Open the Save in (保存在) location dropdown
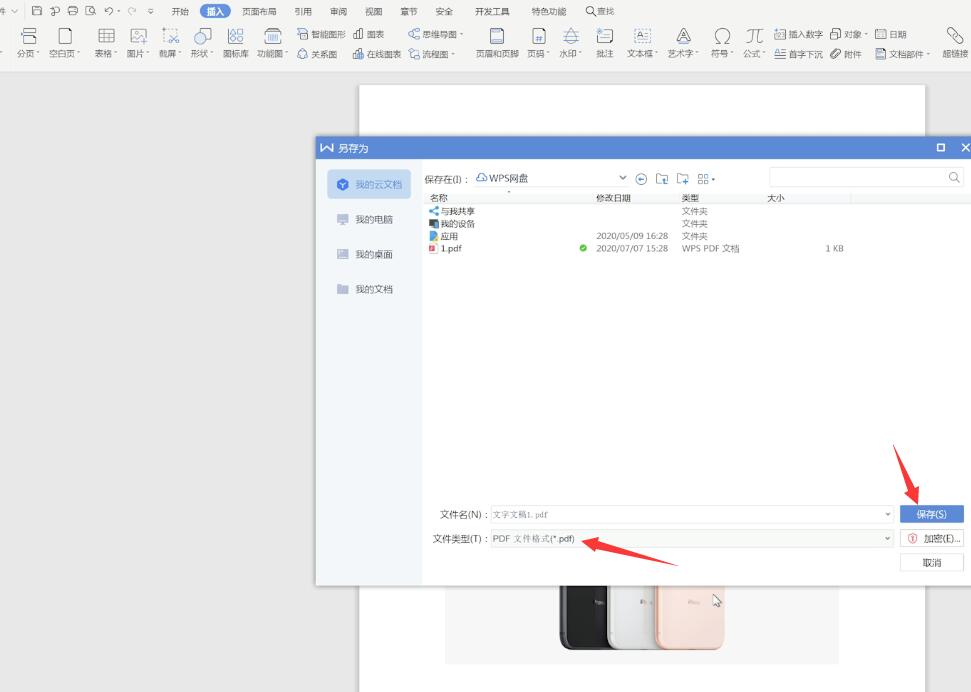Viewport: 971px width, 692px height. [622, 178]
